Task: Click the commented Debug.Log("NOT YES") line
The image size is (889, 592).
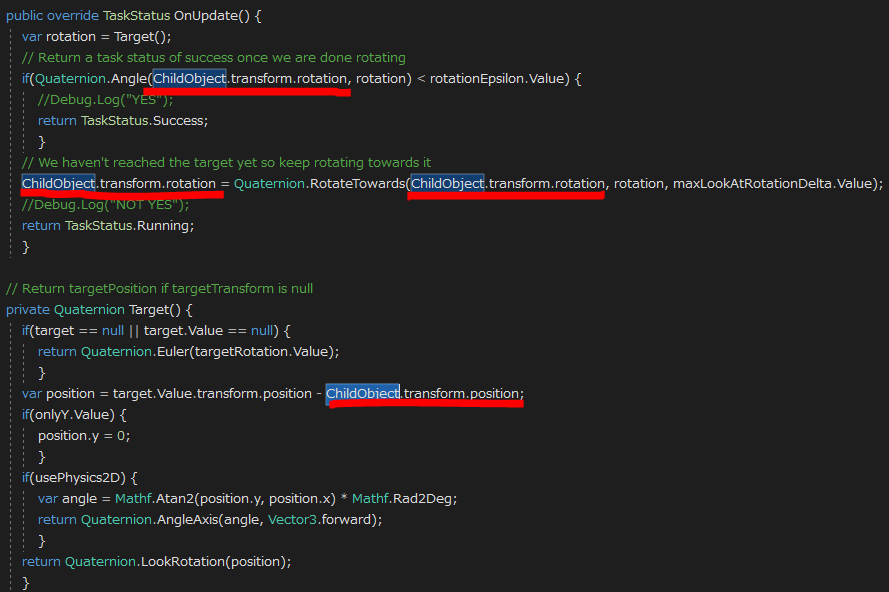Action: [x=105, y=205]
